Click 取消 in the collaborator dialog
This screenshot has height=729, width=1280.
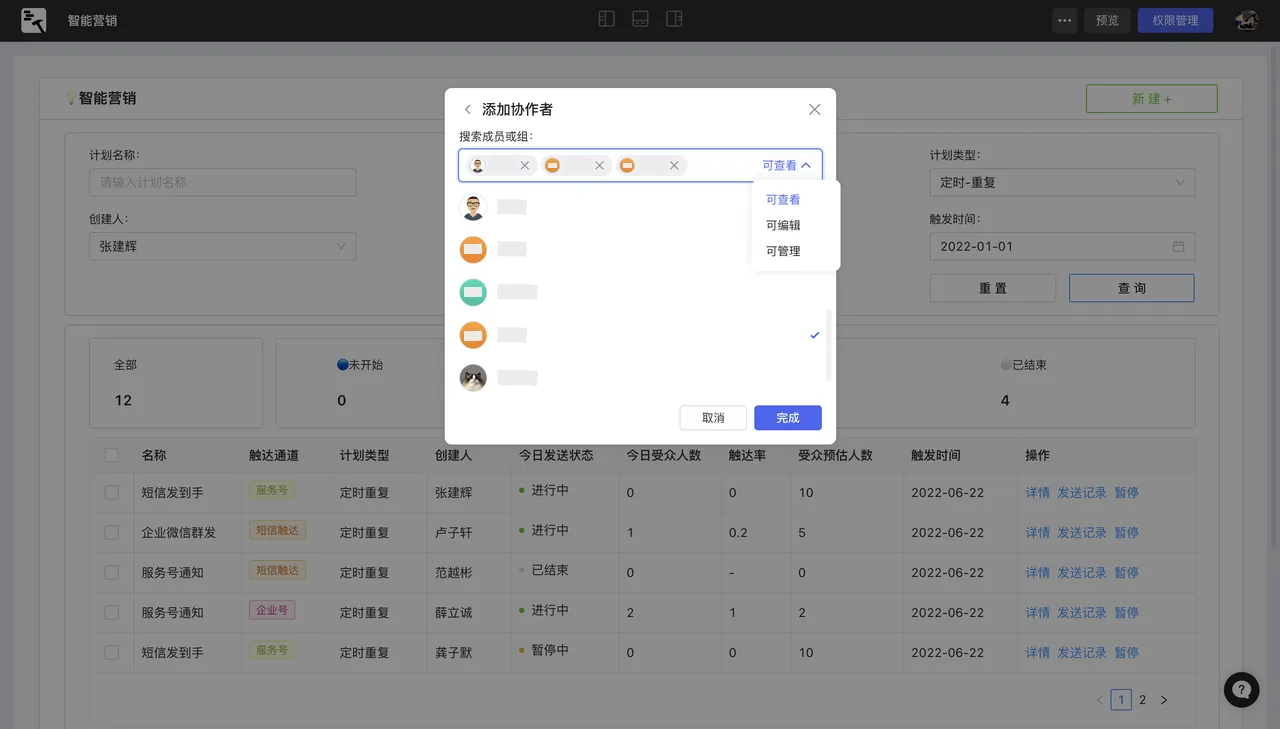click(713, 418)
